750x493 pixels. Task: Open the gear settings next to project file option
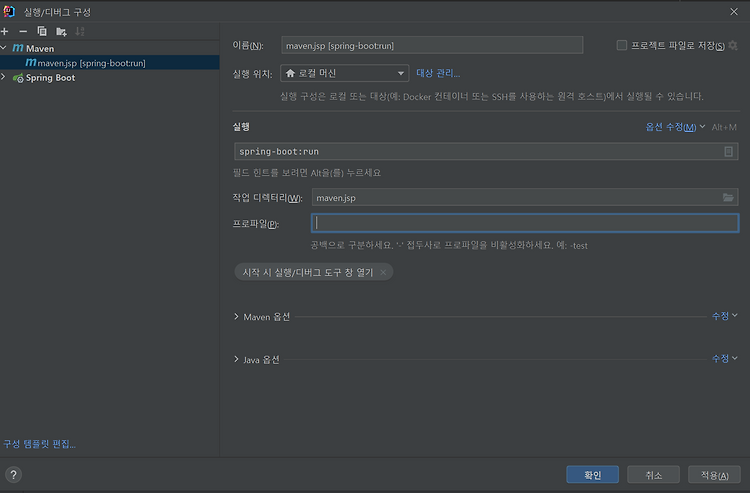(733, 45)
